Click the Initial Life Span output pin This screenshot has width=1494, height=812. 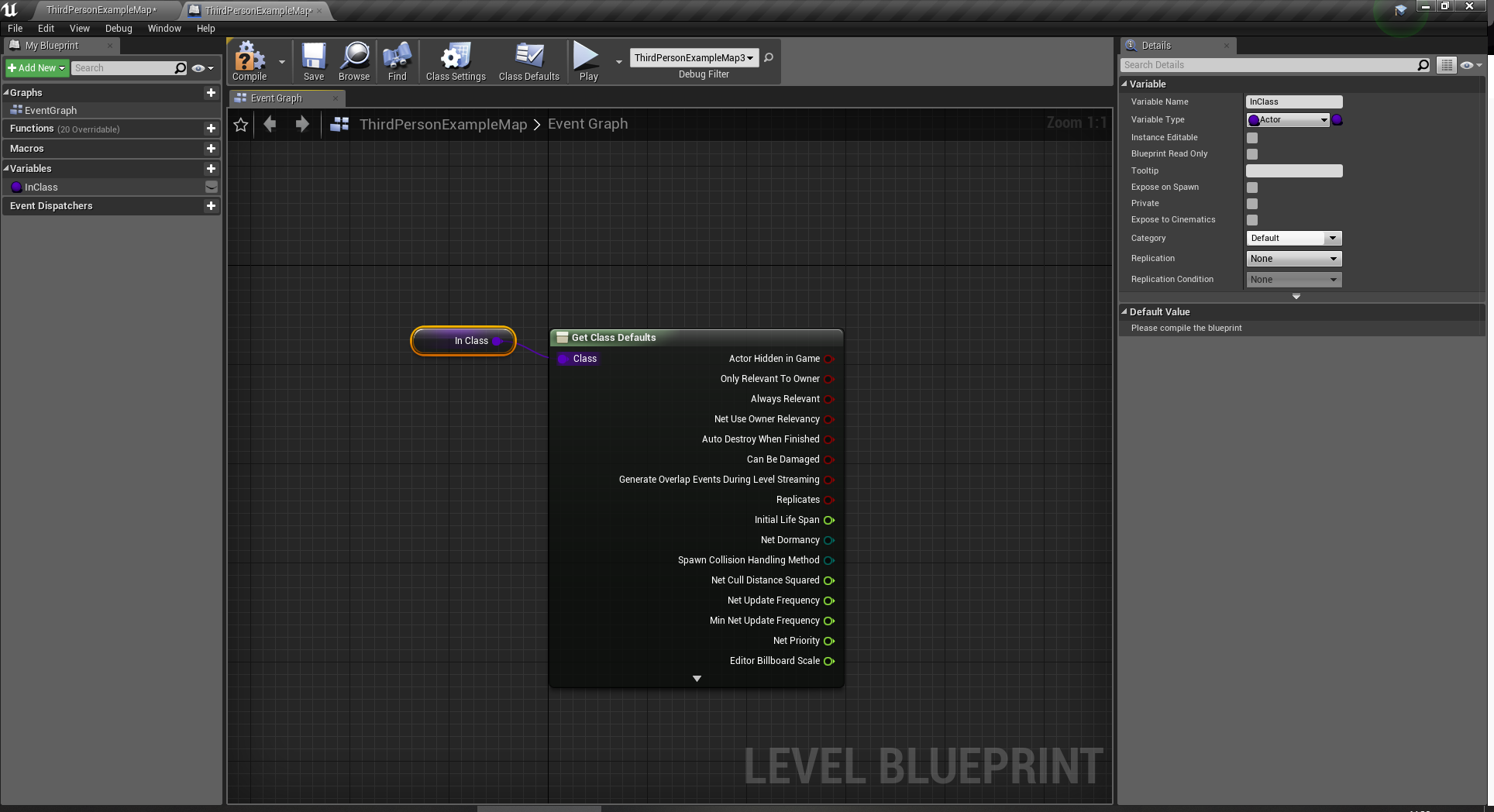828,520
